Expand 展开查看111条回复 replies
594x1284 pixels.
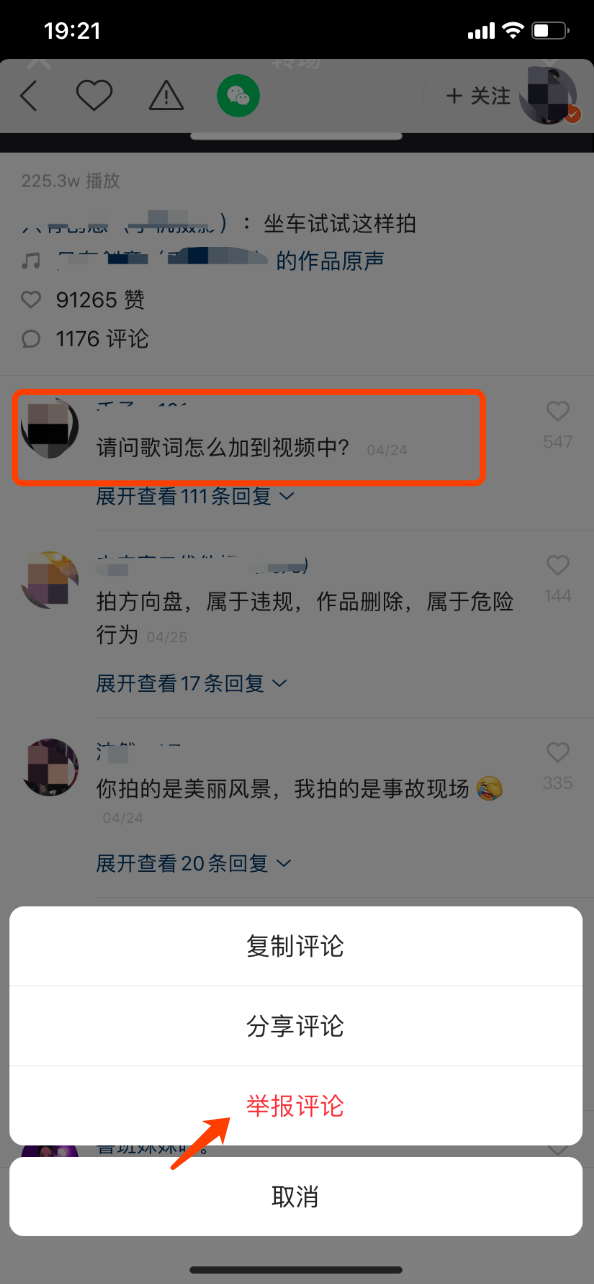point(195,496)
